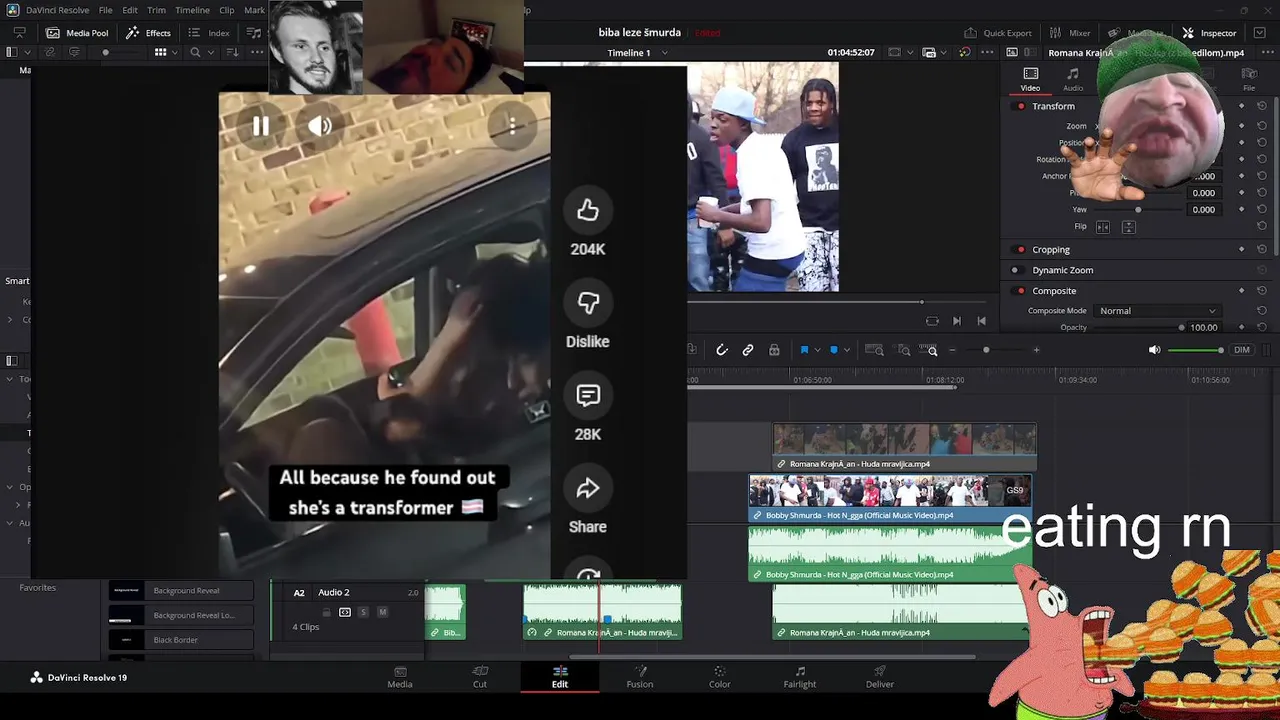Open the Composite Mode Normal dropdown

[x=1158, y=311]
